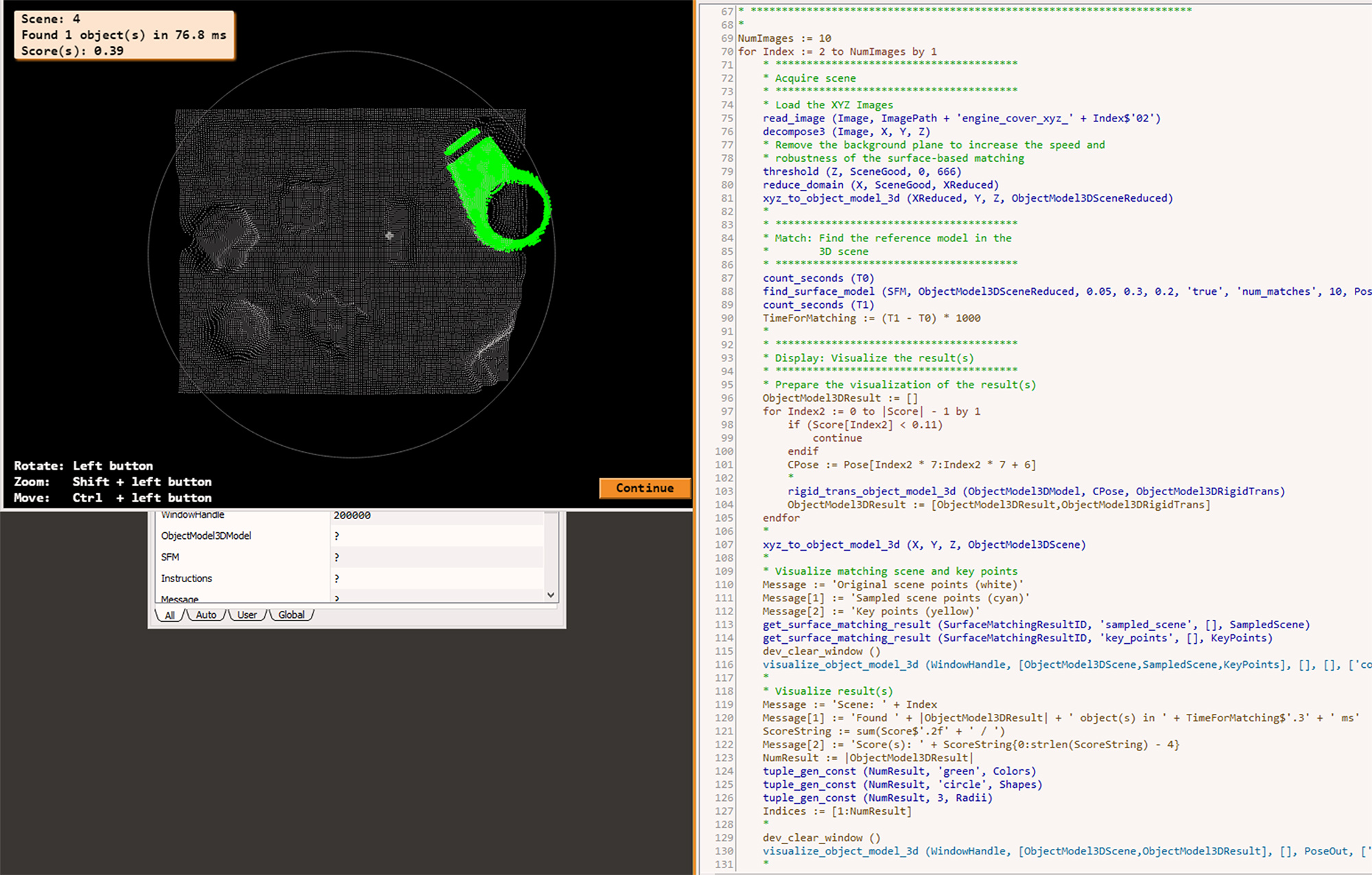Click the rotation center cross in the scene
Image resolution: width=1372 pixels, height=875 pixels.
click(389, 236)
